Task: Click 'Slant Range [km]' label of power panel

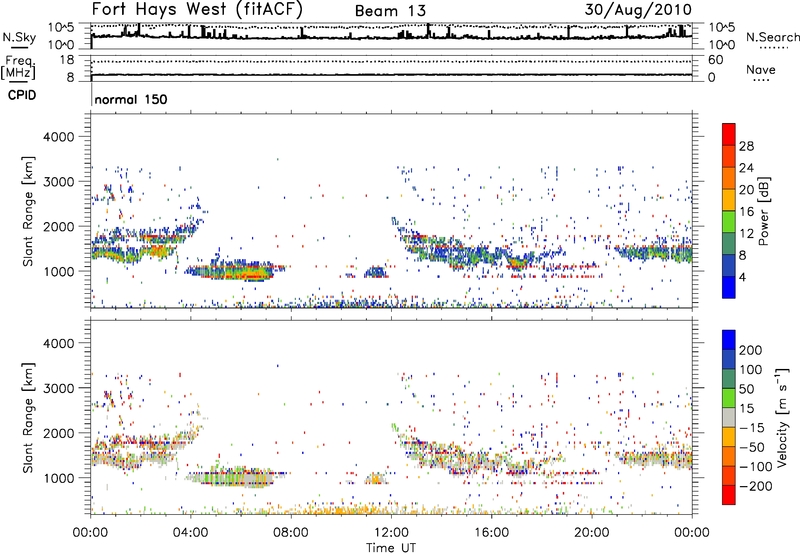Action: coord(28,211)
